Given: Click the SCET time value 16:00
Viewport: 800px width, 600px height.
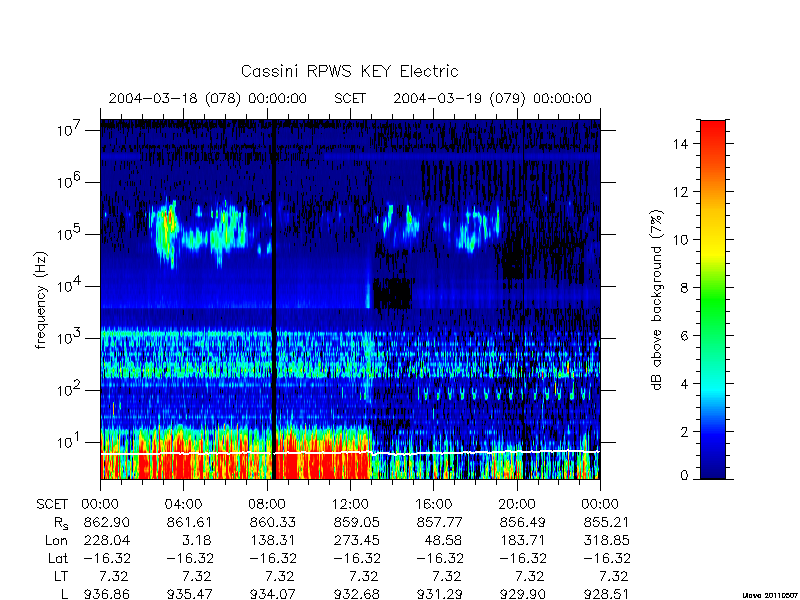Looking at the screenshot, I should pos(433,504).
